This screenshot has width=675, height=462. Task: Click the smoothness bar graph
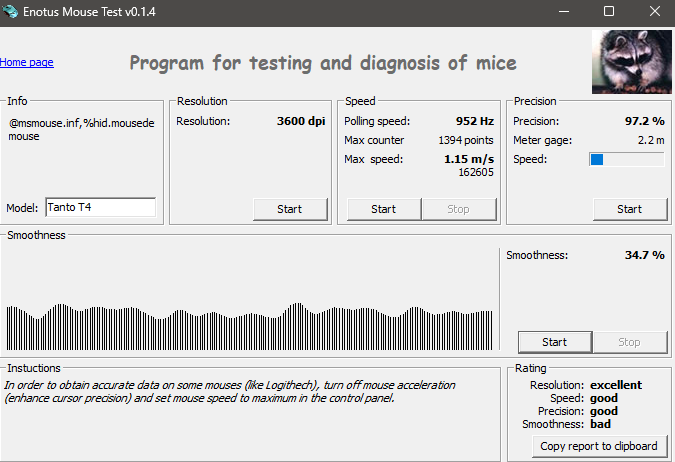[249, 326]
